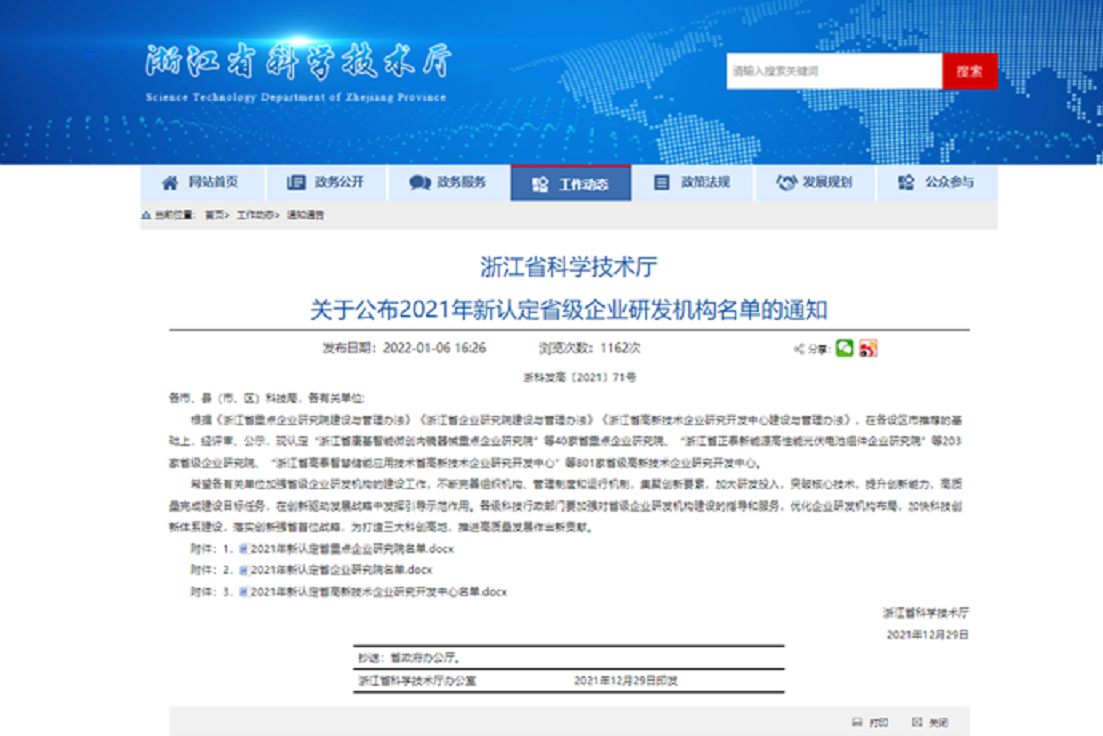Click the icon beside 公众参与
1103x736 pixels.
pos(904,182)
